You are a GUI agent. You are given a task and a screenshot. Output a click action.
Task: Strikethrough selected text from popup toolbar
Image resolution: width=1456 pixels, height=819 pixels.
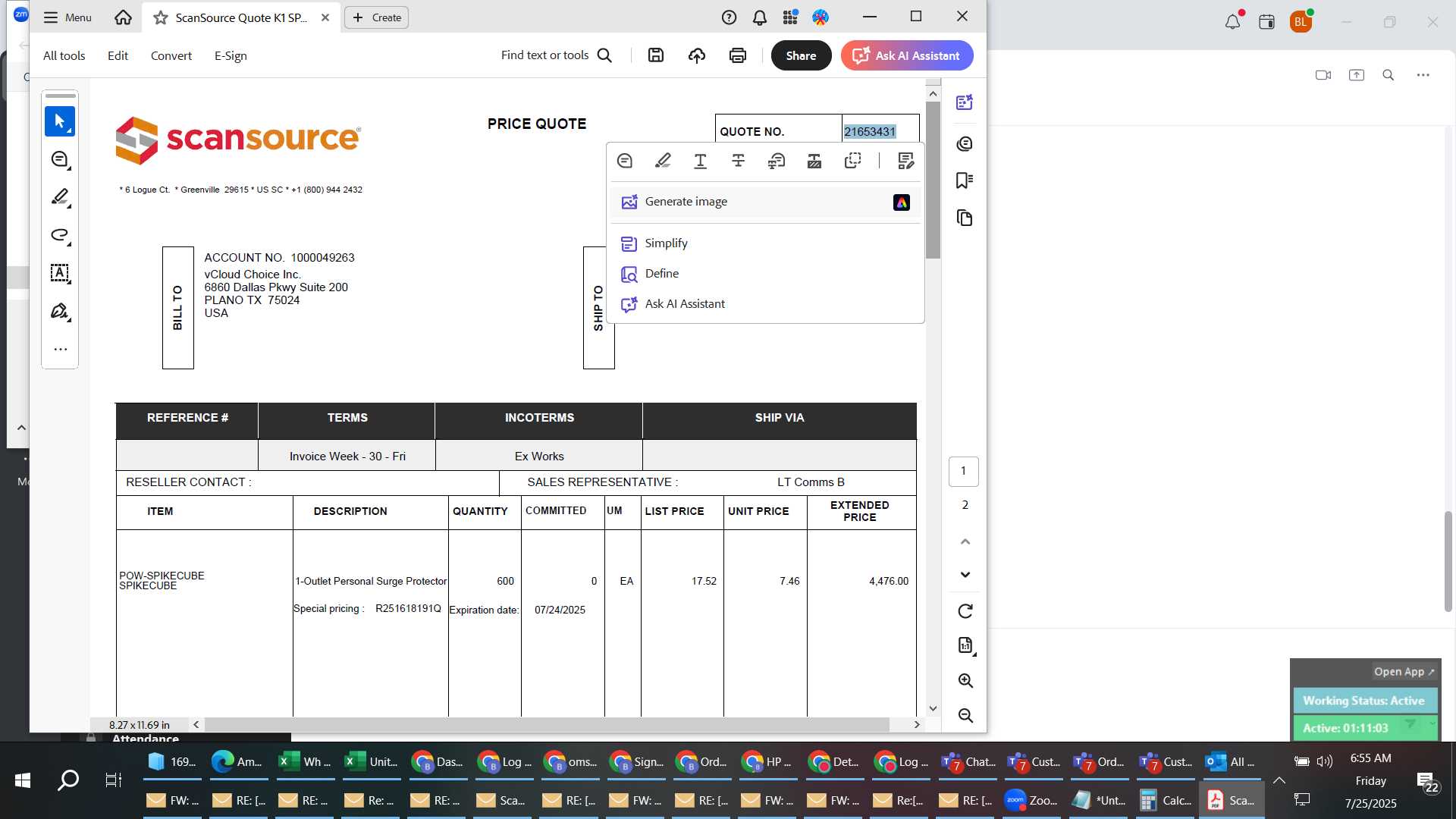pyautogui.click(x=739, y=161)
